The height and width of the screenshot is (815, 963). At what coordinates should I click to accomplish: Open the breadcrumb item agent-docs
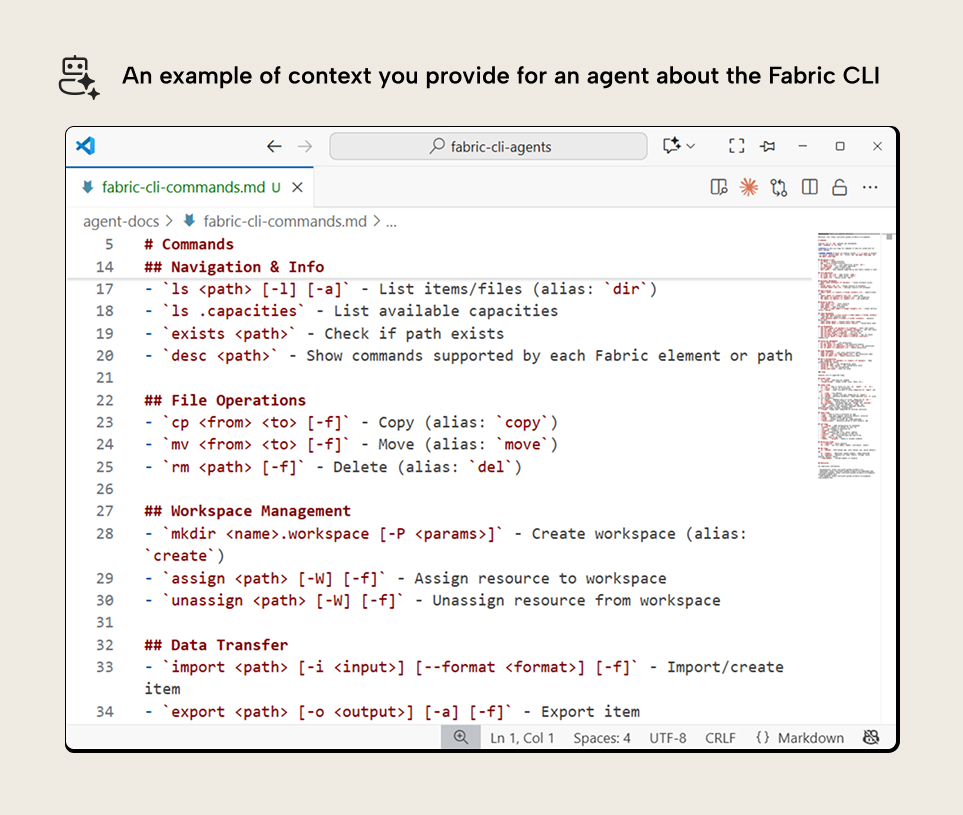pos(120,221)
